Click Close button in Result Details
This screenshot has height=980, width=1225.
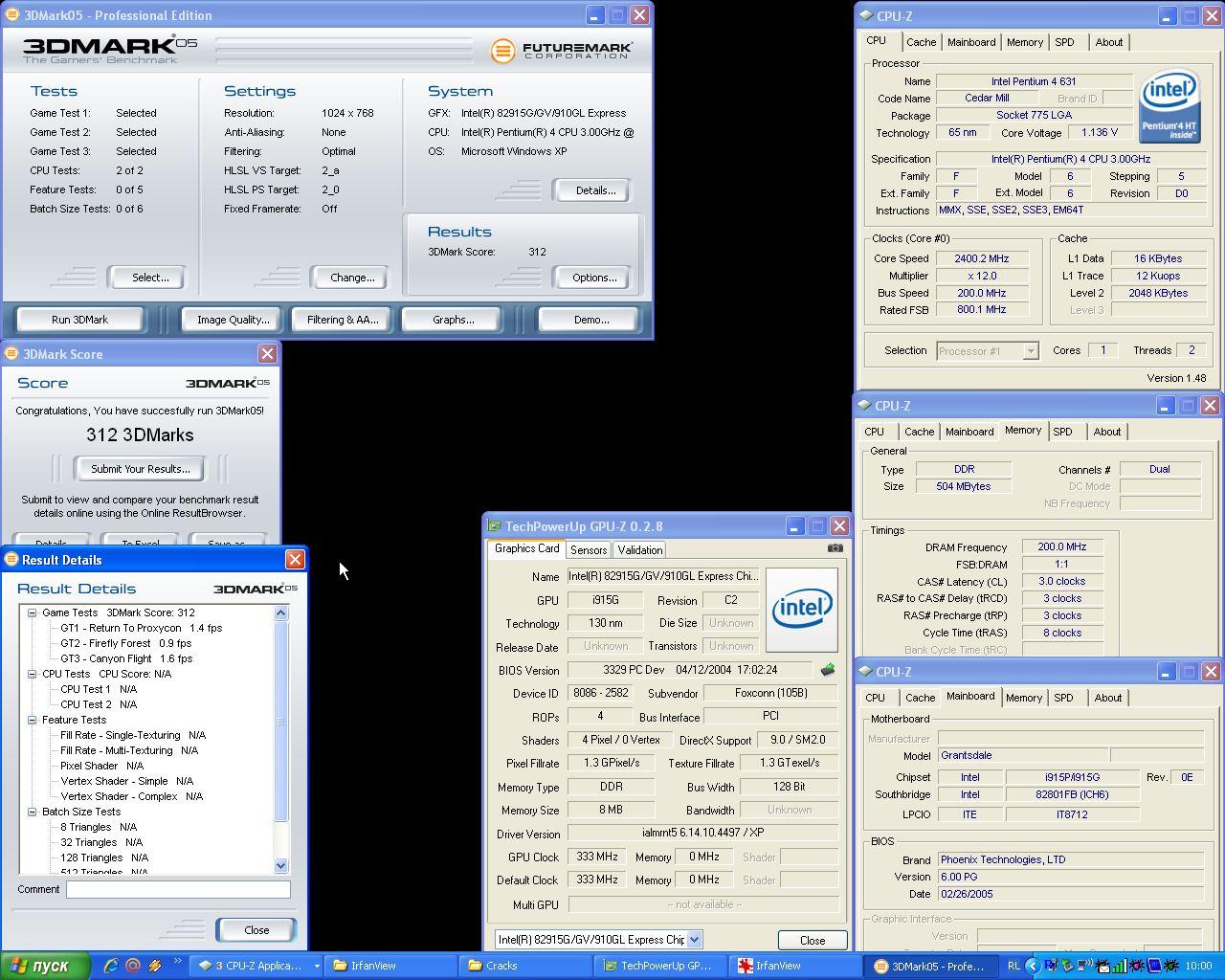pos(256,930)
